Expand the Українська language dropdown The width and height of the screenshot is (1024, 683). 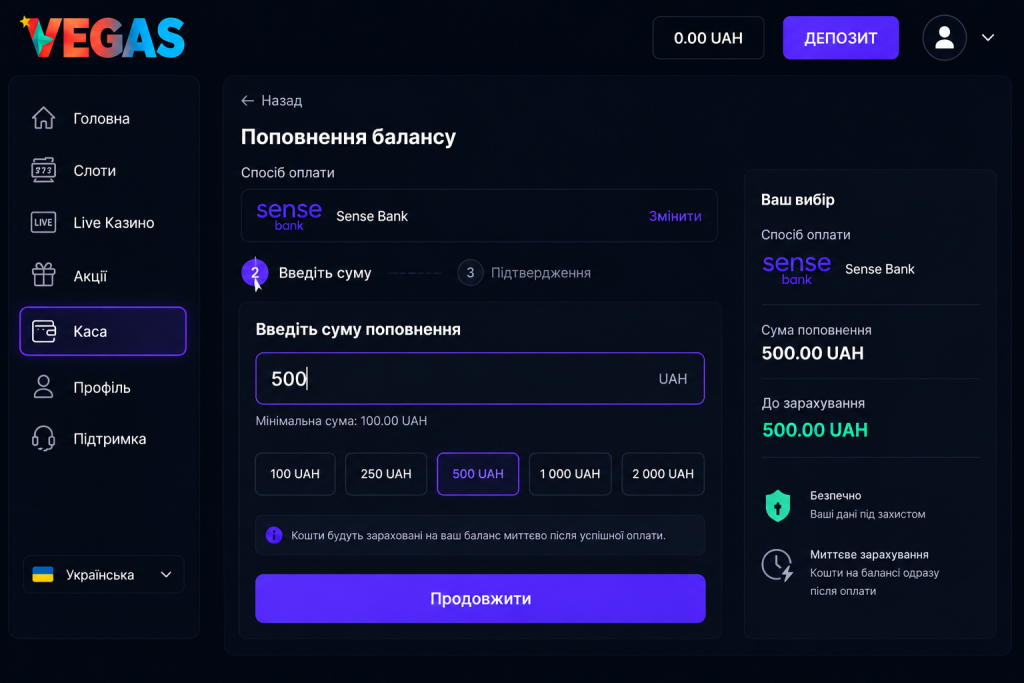(103, 575)
